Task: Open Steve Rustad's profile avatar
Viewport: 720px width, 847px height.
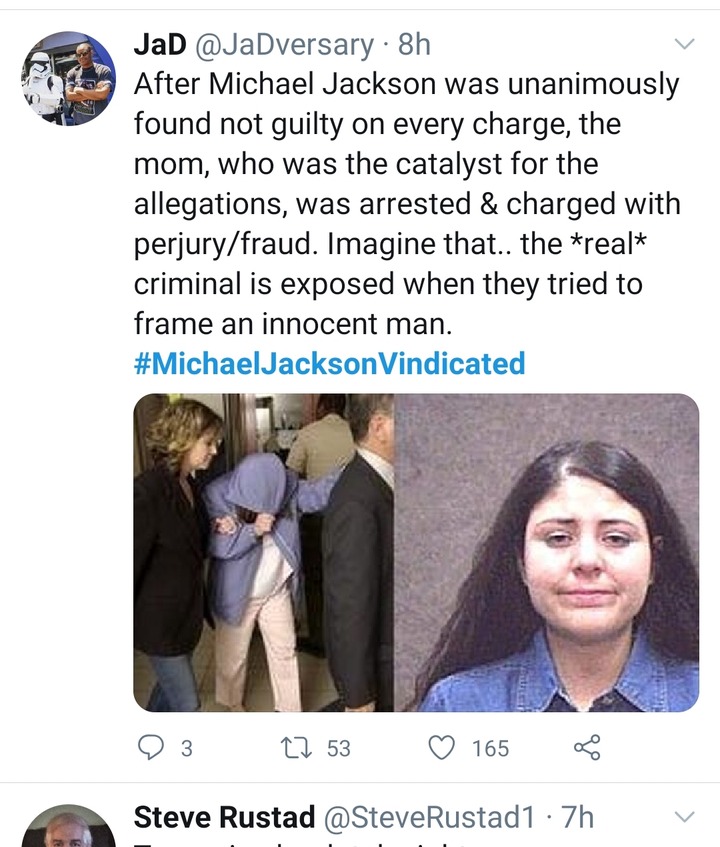Action: tap(69, 826)
